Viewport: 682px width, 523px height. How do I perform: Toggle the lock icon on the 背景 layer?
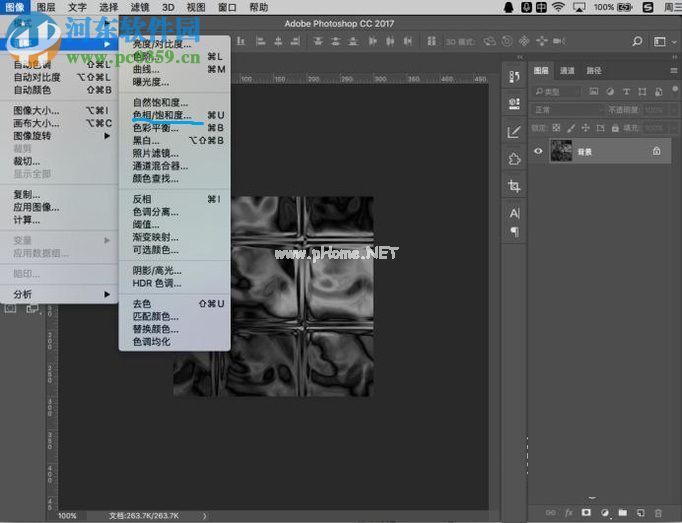656,151
